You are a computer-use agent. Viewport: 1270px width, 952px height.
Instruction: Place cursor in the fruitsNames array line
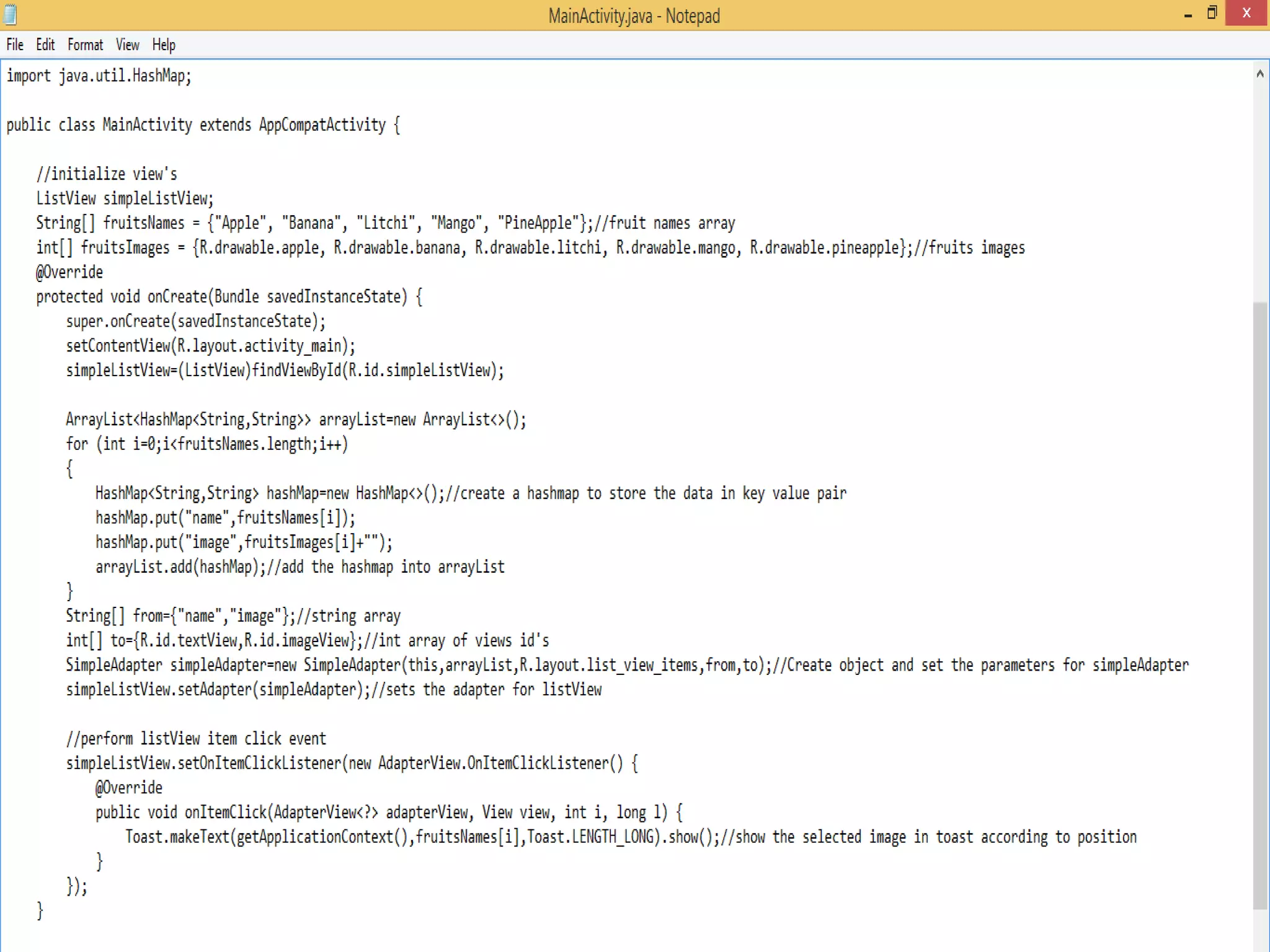click(x=384, y=223)
